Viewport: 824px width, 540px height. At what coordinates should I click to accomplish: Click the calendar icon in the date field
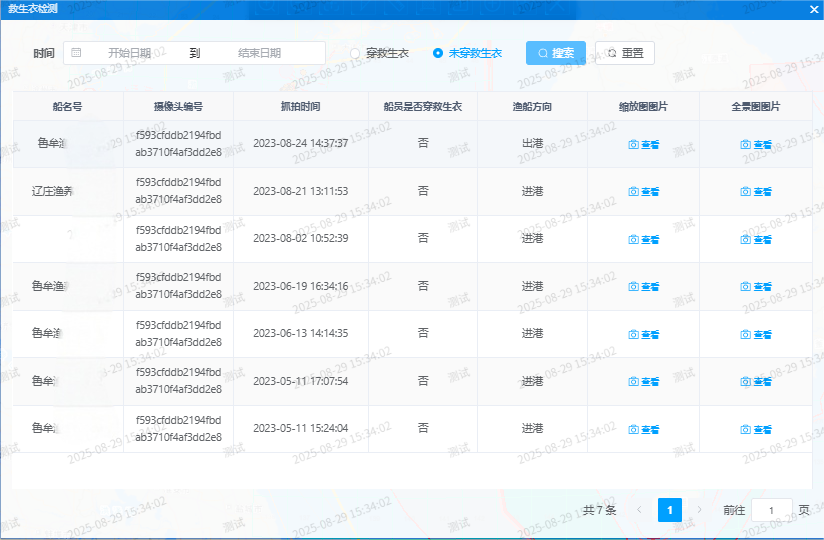tap(76, 53)
